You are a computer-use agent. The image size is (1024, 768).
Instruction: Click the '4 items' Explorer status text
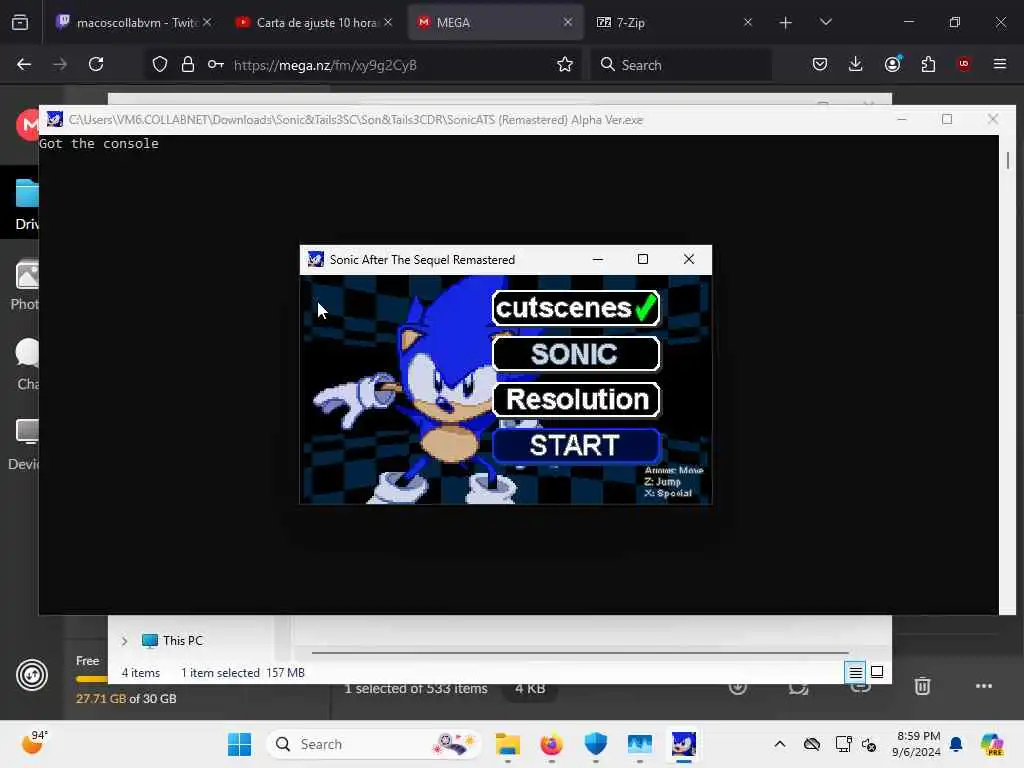[140, 673]
